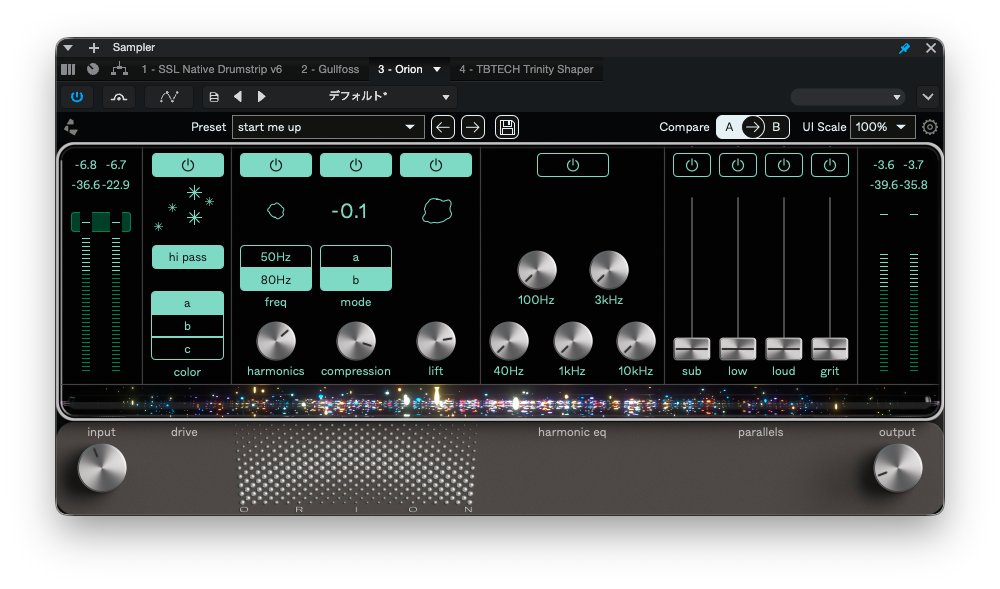
Task: Open the UI Scale 100% dropdown
Action: (882, 127)
